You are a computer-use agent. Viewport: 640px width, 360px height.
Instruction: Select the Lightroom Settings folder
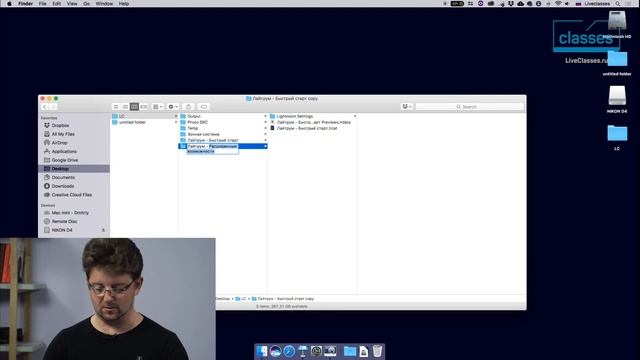[313, 116]
